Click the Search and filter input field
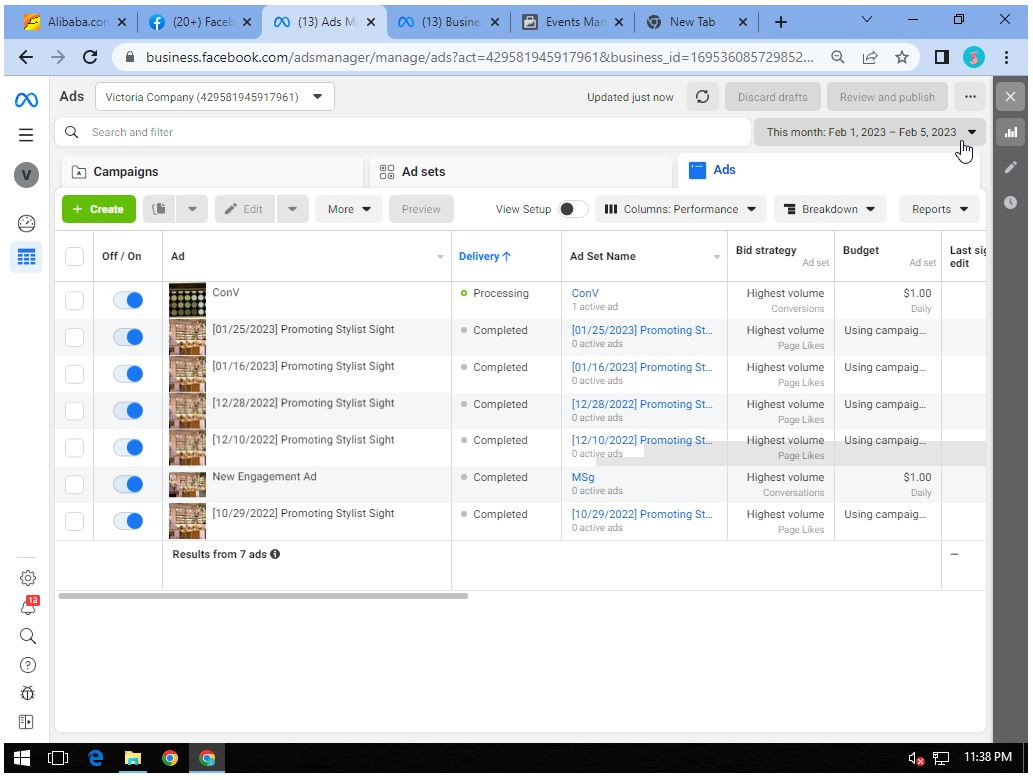 [x=403, y=132]
